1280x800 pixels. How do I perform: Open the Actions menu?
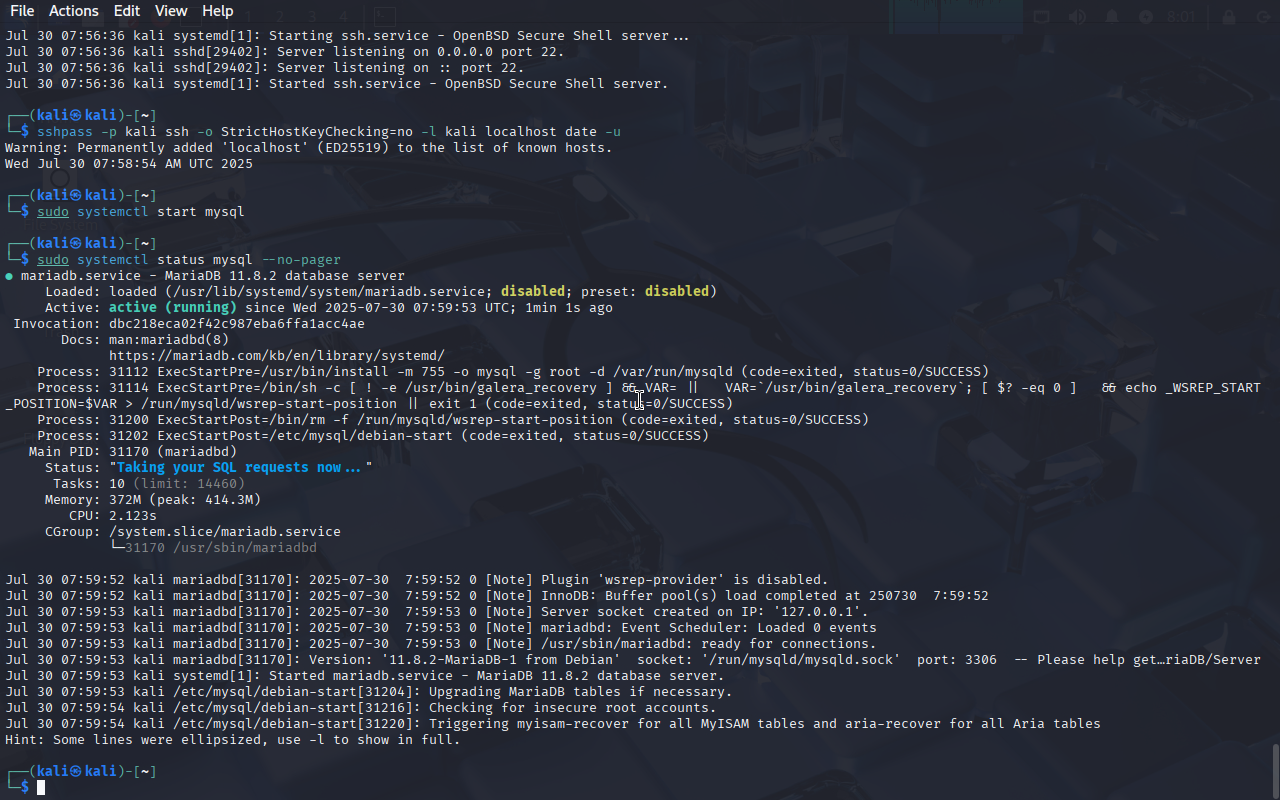coord(74,11)
